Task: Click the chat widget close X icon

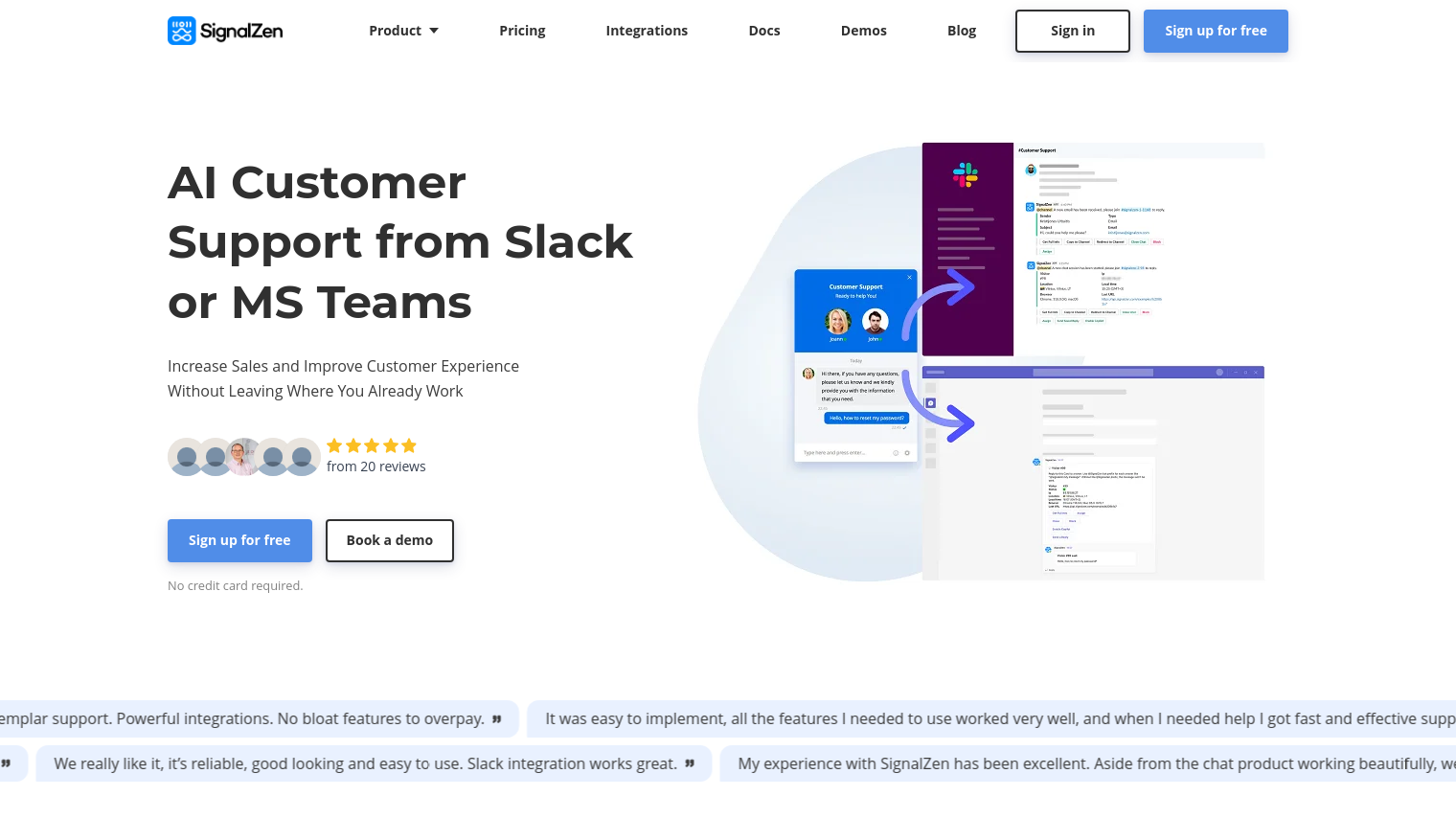Action: (910, 277)
